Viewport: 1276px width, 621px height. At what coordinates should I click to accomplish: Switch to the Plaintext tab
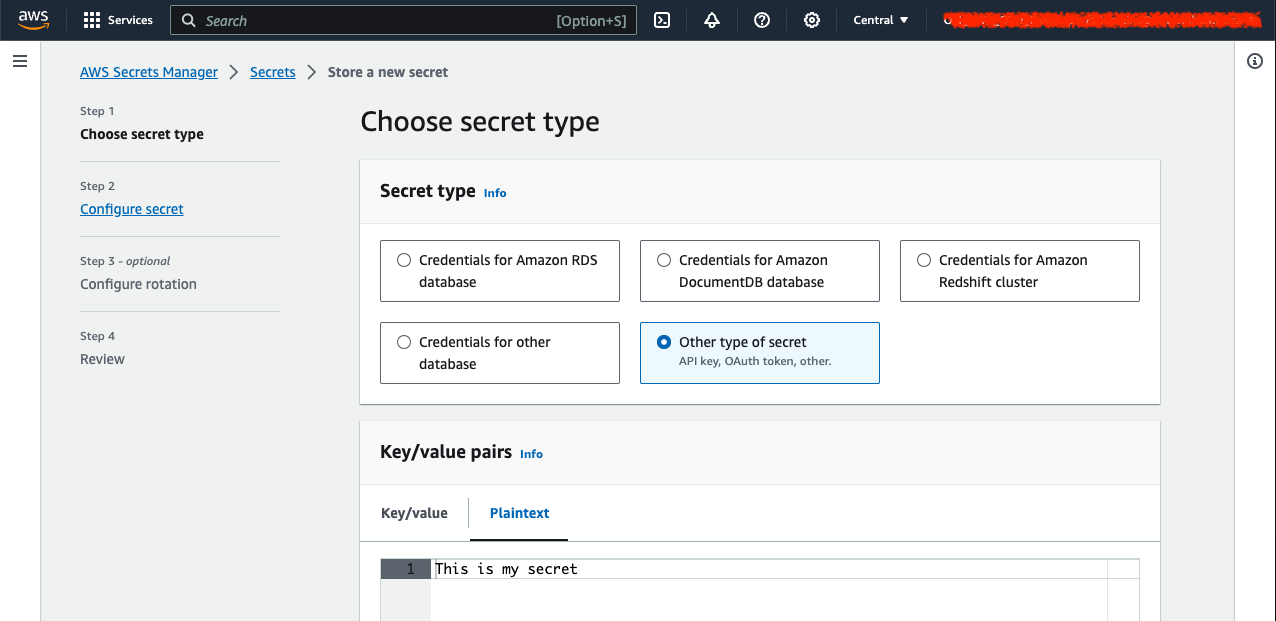click(519, 513)
